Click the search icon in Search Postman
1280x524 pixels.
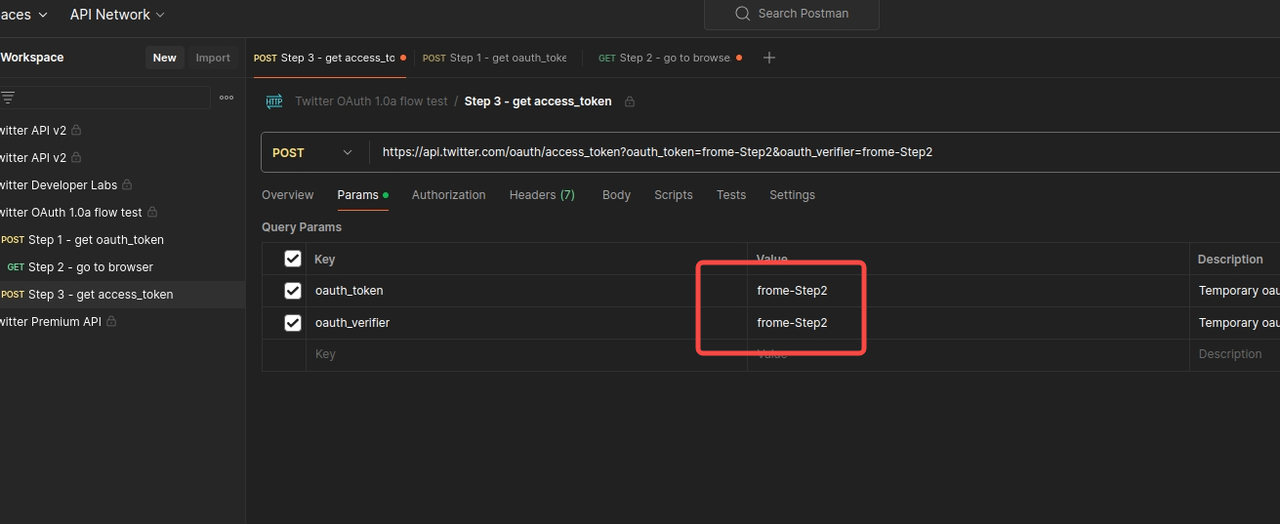(x=742, y=14)
